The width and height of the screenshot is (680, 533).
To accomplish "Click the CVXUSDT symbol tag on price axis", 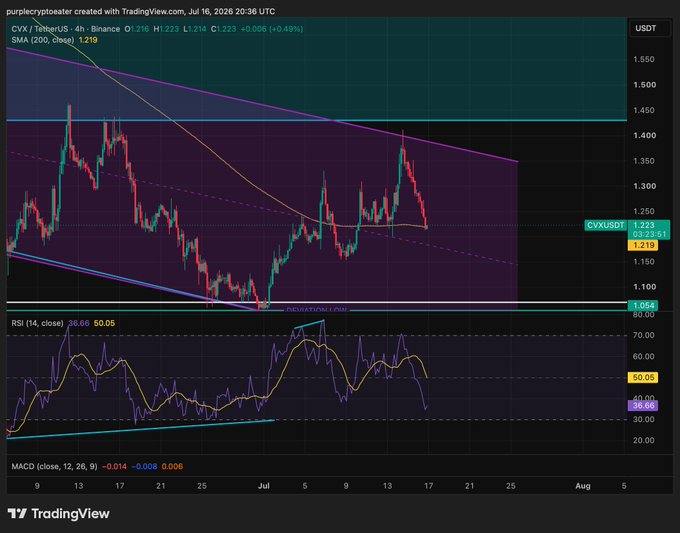I will 605,225.
